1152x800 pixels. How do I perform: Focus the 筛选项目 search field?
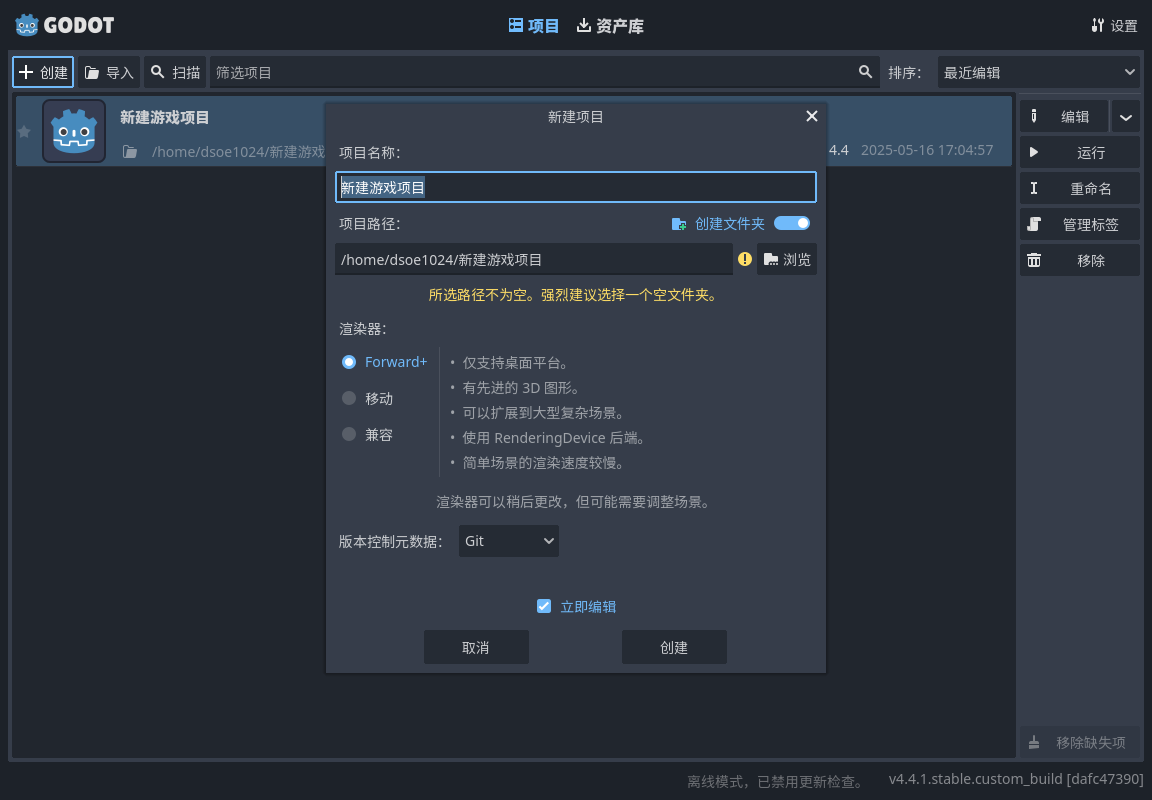point(544,72)
